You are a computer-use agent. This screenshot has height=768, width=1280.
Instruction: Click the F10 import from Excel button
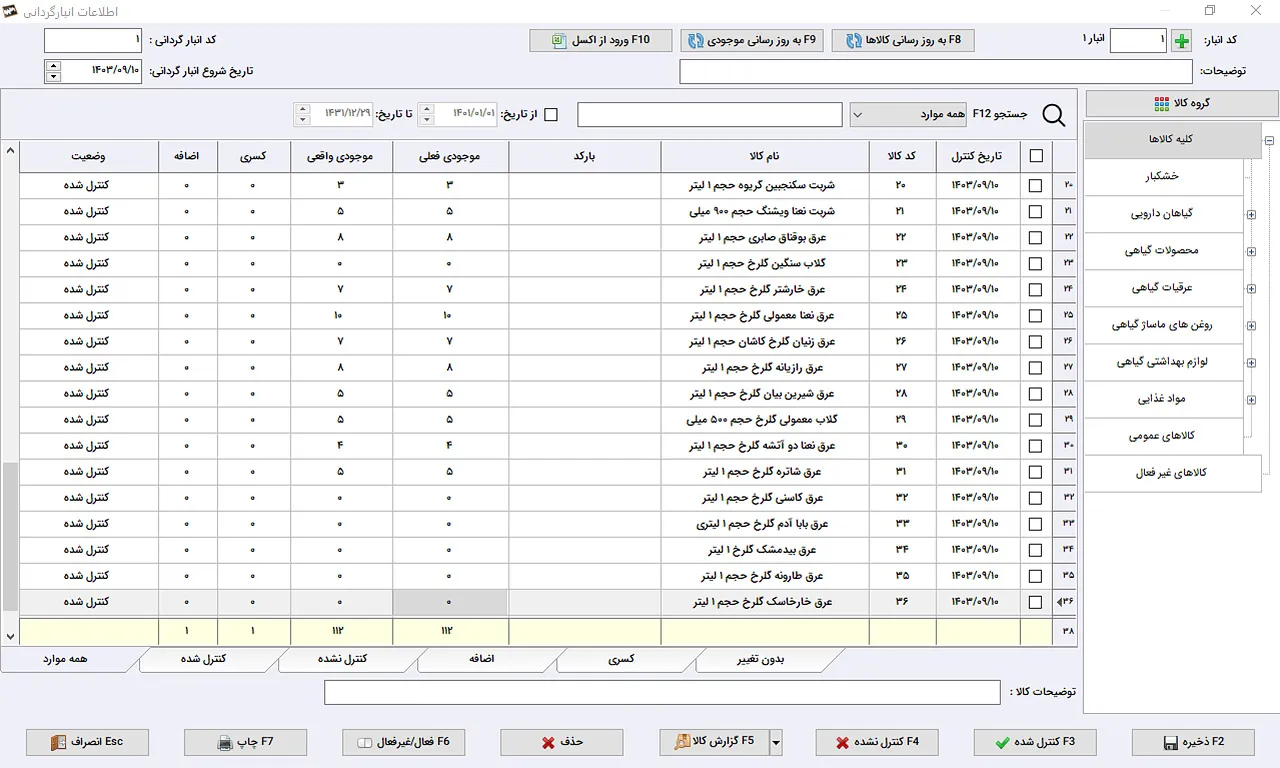(601, 41)
